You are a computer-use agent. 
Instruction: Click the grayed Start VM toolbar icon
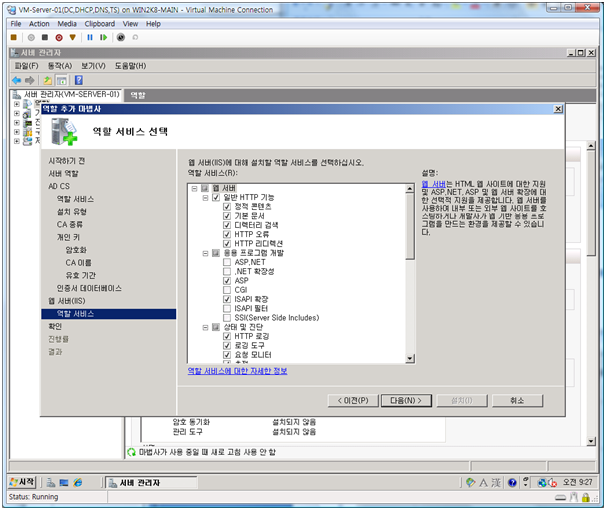pyautogui.click(x=31, y=37)
